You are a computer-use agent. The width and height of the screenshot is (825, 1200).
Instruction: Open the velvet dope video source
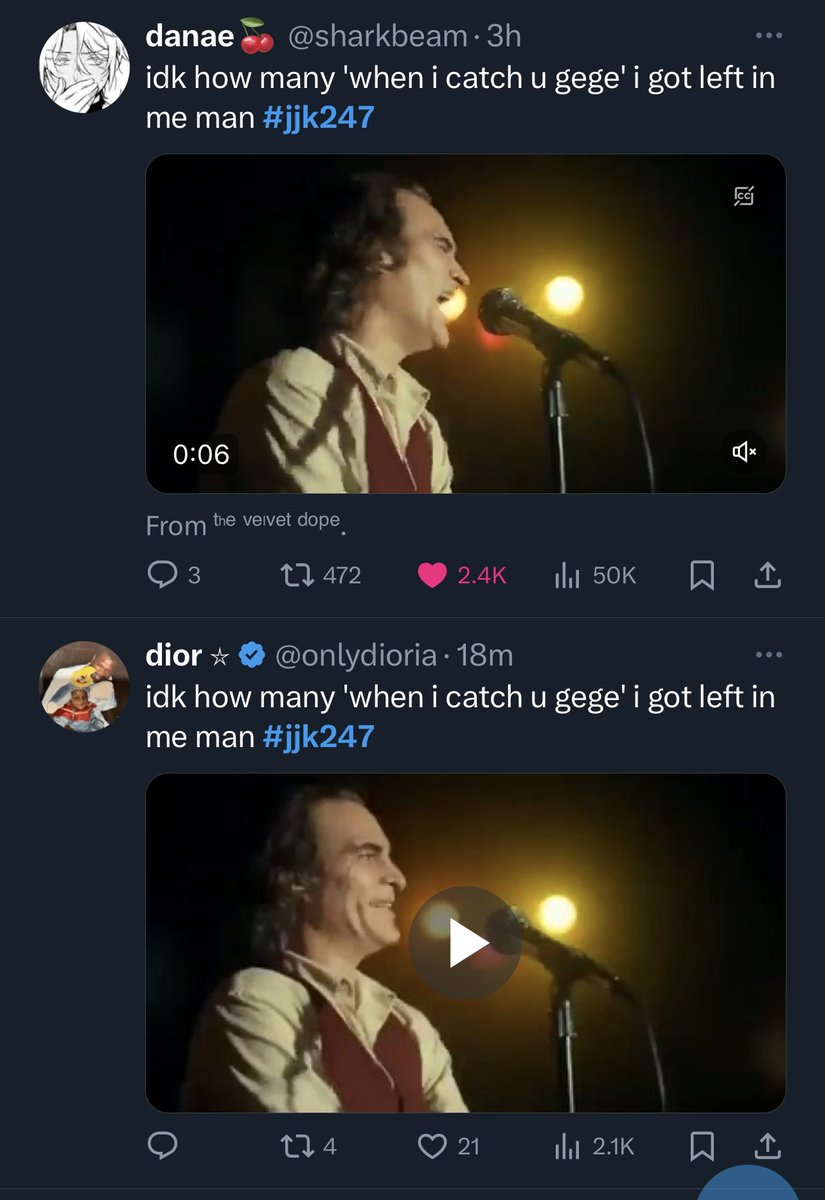[x=276, y=520]
